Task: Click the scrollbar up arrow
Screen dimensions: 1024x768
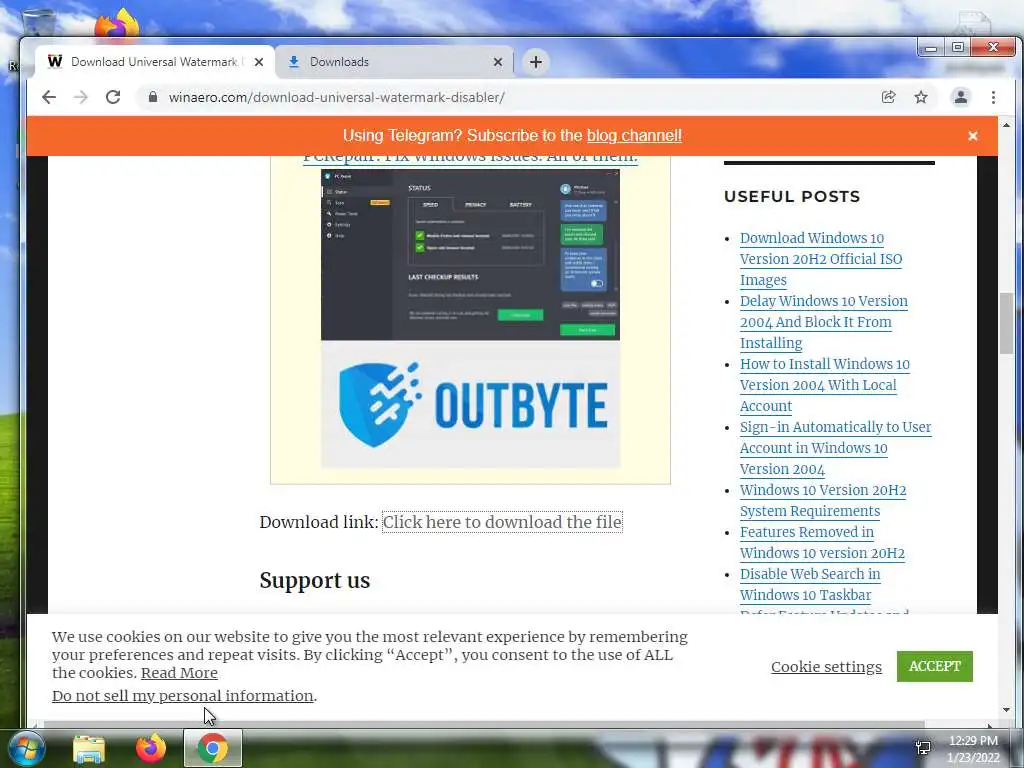Action: point(1006,125)
